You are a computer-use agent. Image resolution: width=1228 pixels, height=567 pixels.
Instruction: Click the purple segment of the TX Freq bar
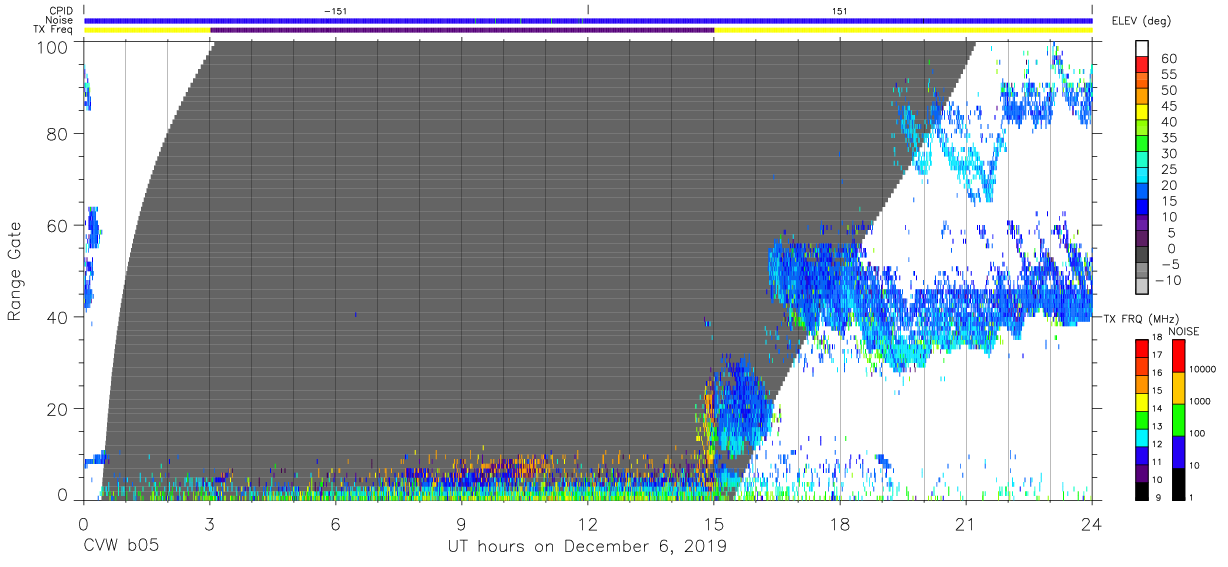click(x=462, y=30)
